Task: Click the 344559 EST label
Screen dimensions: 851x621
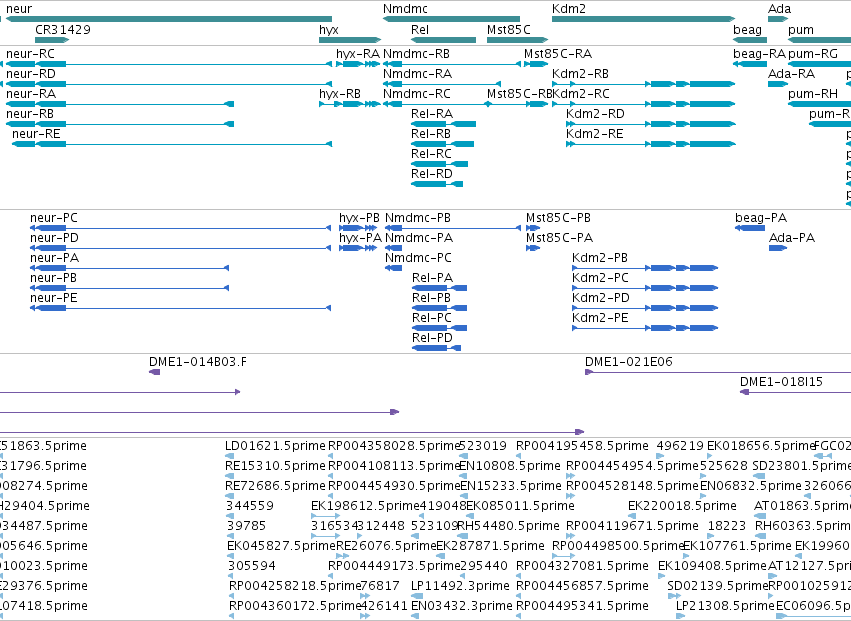Action: click(x=250, y=506)
